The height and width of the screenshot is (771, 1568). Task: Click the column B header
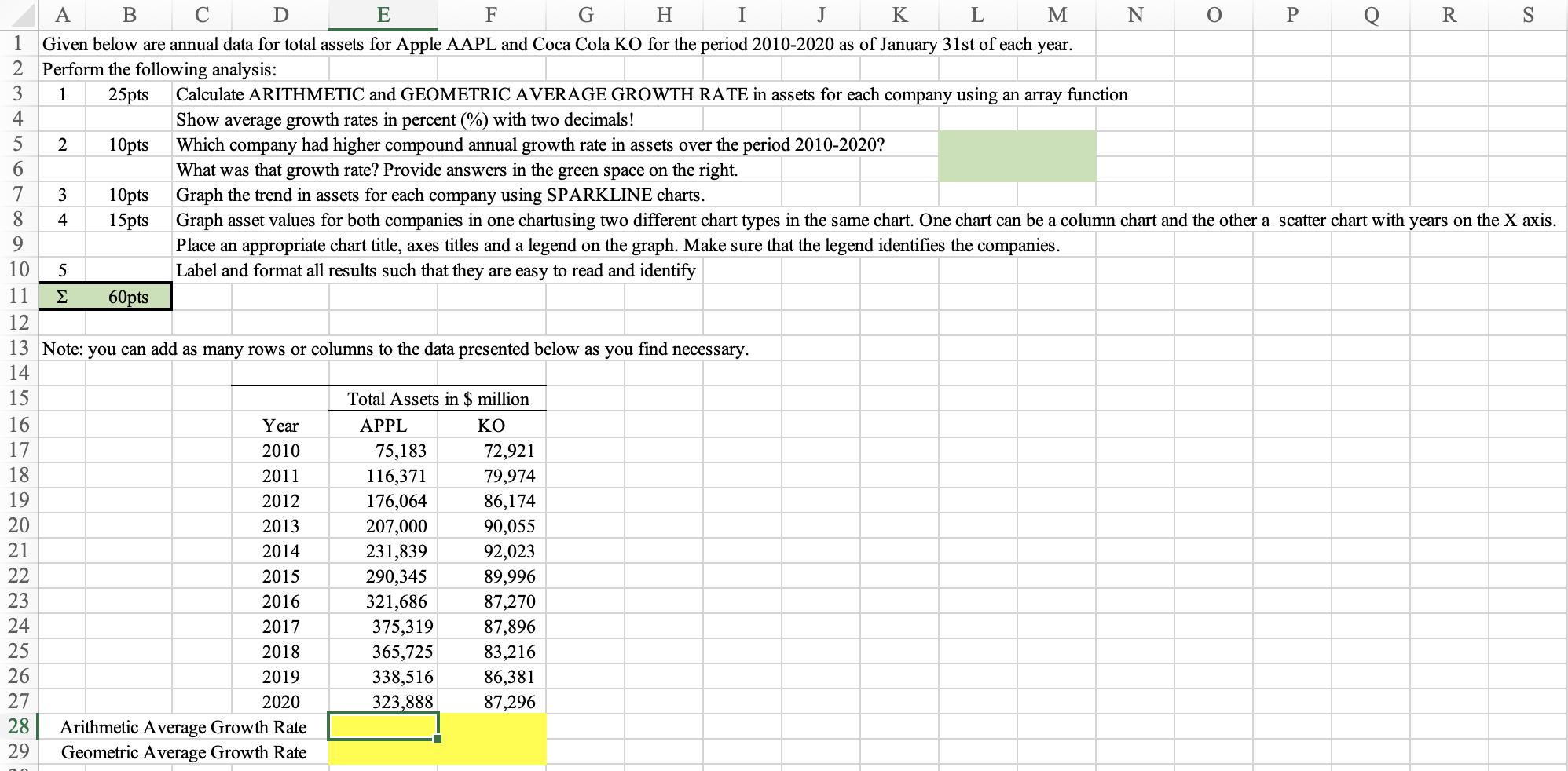click(x=129, y=15)
